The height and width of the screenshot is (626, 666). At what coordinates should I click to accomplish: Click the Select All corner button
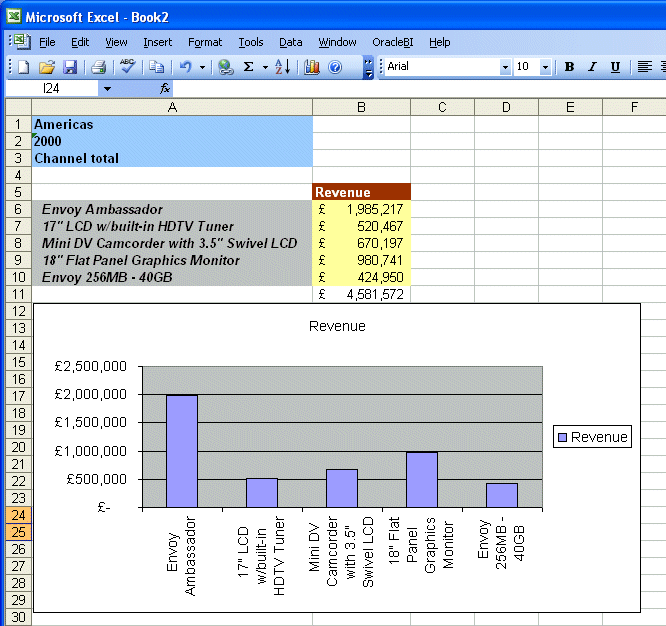point(18,107)
